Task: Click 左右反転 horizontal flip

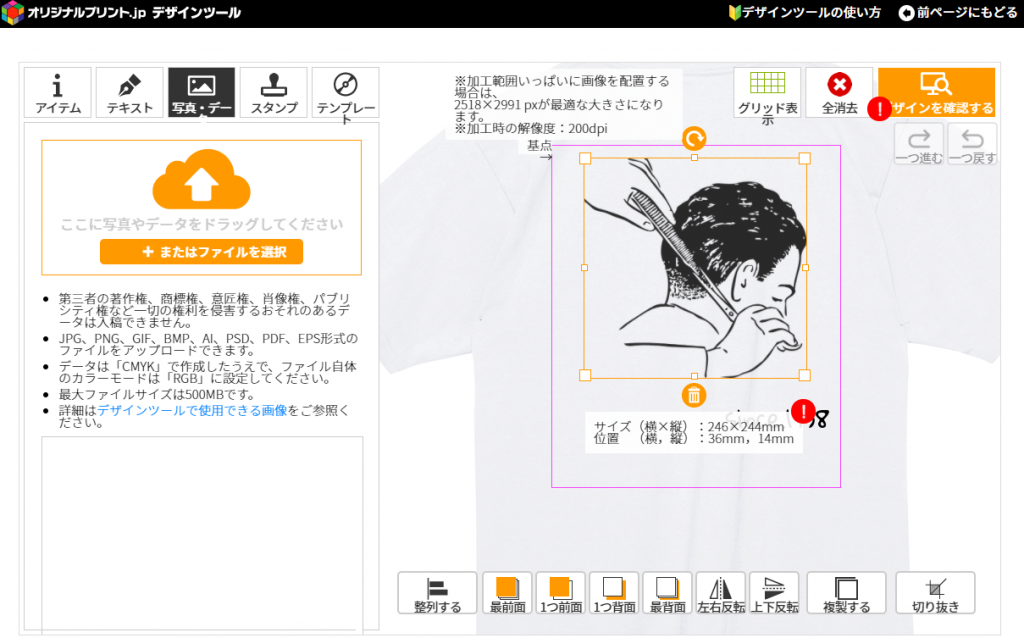Action: coord(721,594)
